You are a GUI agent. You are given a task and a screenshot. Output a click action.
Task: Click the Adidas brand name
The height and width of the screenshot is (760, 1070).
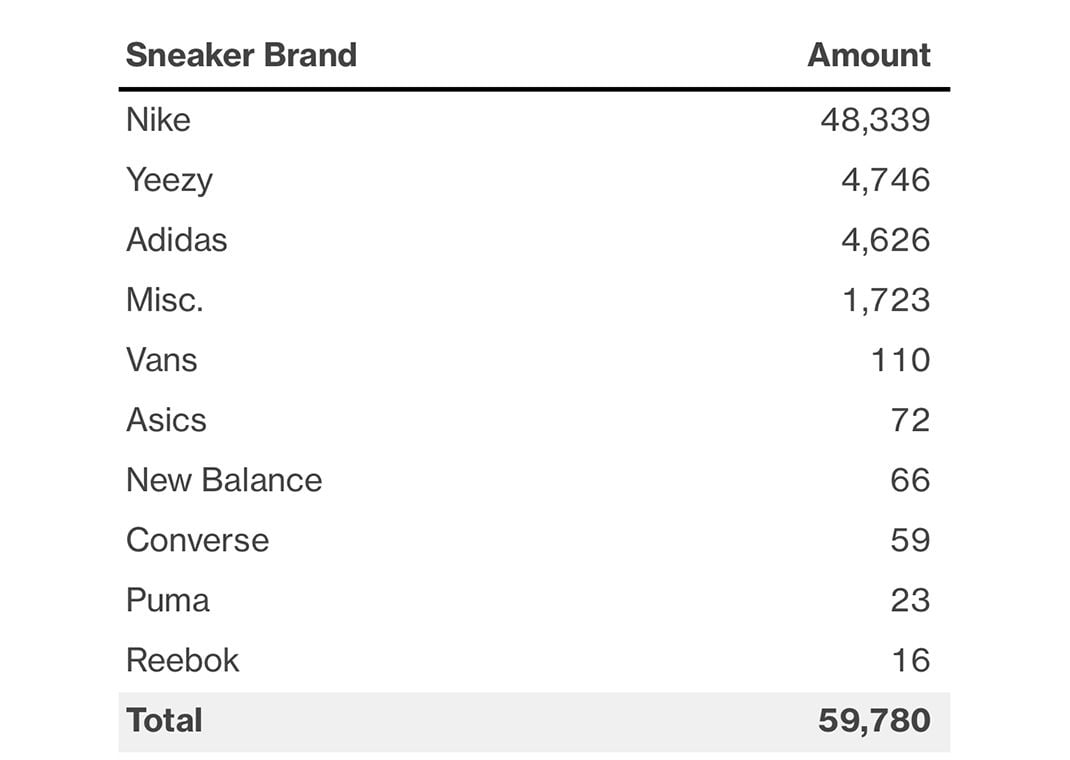[x=176, y=240]
